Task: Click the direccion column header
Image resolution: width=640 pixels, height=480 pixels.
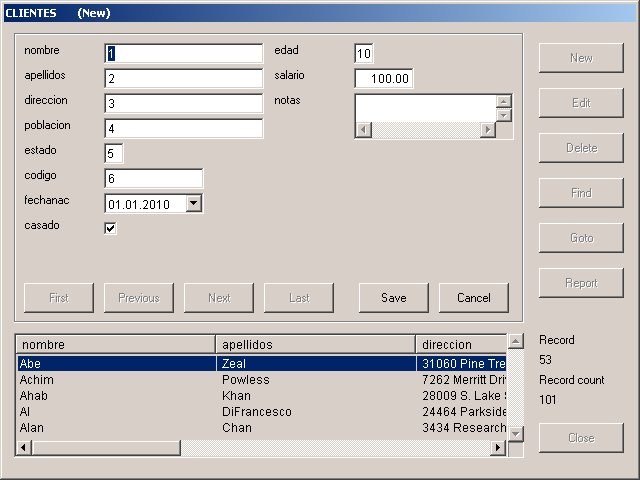Action: [x=461, y=344]
